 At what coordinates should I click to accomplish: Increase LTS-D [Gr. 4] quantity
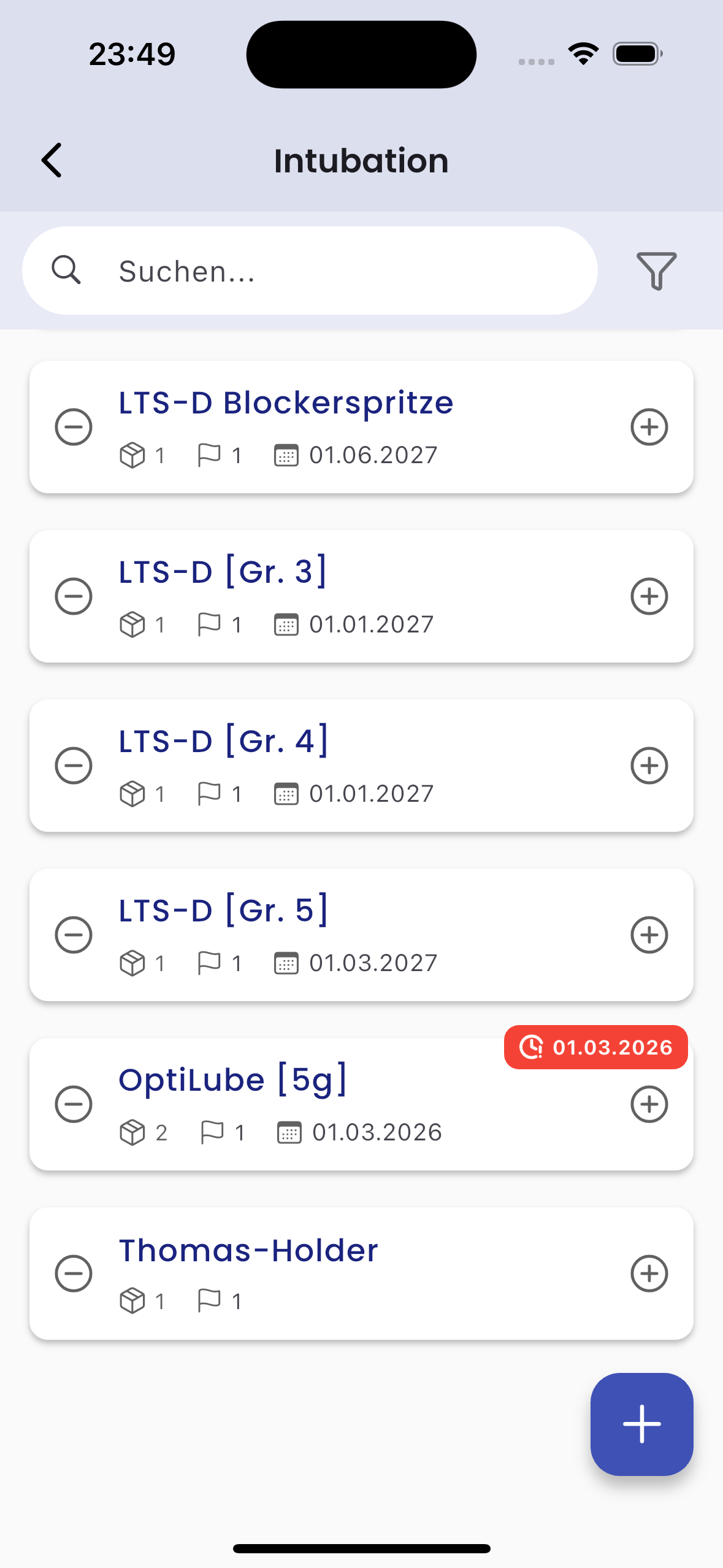coord(649,766)
